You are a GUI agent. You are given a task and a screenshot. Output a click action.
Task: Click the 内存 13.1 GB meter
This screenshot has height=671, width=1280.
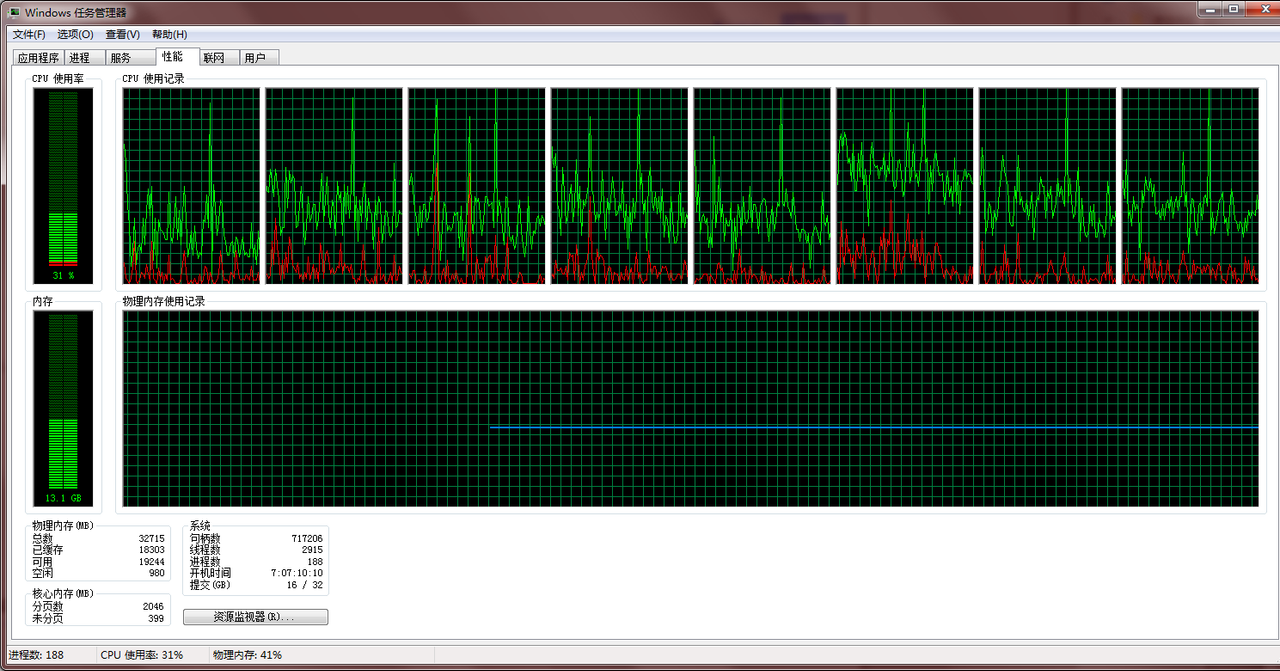63,408
